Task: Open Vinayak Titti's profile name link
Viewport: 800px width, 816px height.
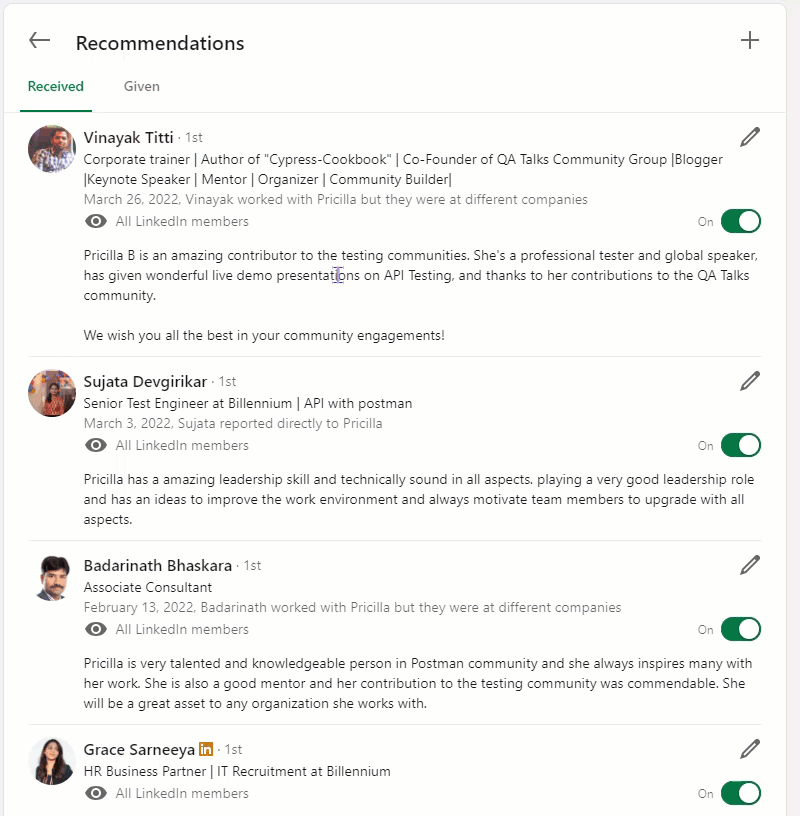Action: (128, 137)
